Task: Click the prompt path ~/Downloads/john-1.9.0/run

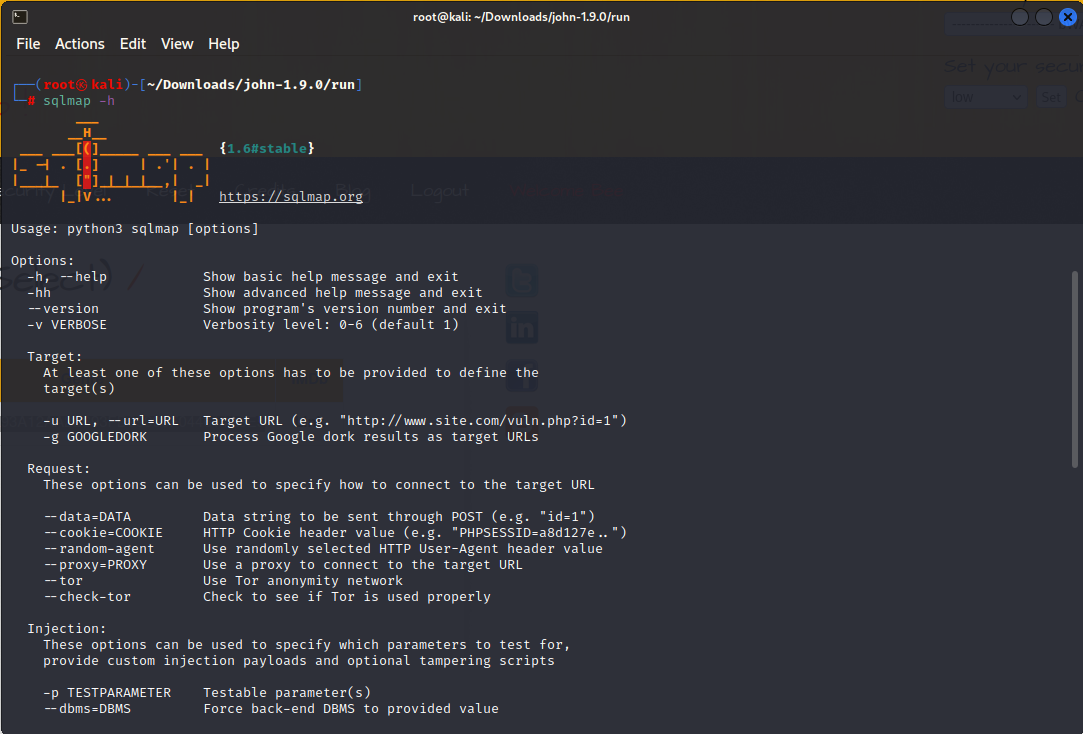Action: [251, 84]
